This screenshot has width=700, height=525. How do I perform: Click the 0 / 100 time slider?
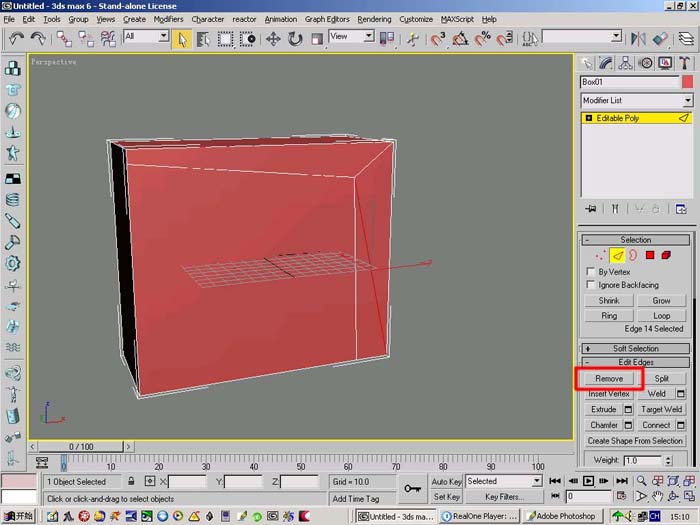point(81,446)
